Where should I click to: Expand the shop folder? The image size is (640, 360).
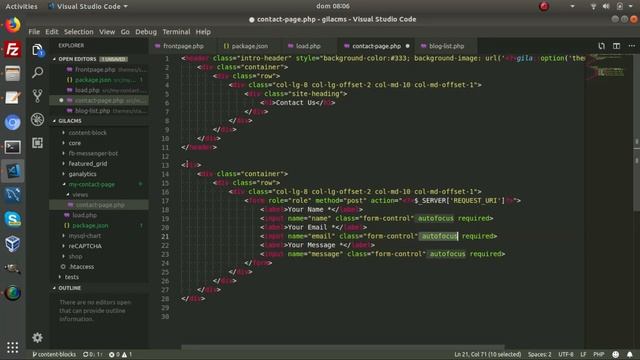76,256
